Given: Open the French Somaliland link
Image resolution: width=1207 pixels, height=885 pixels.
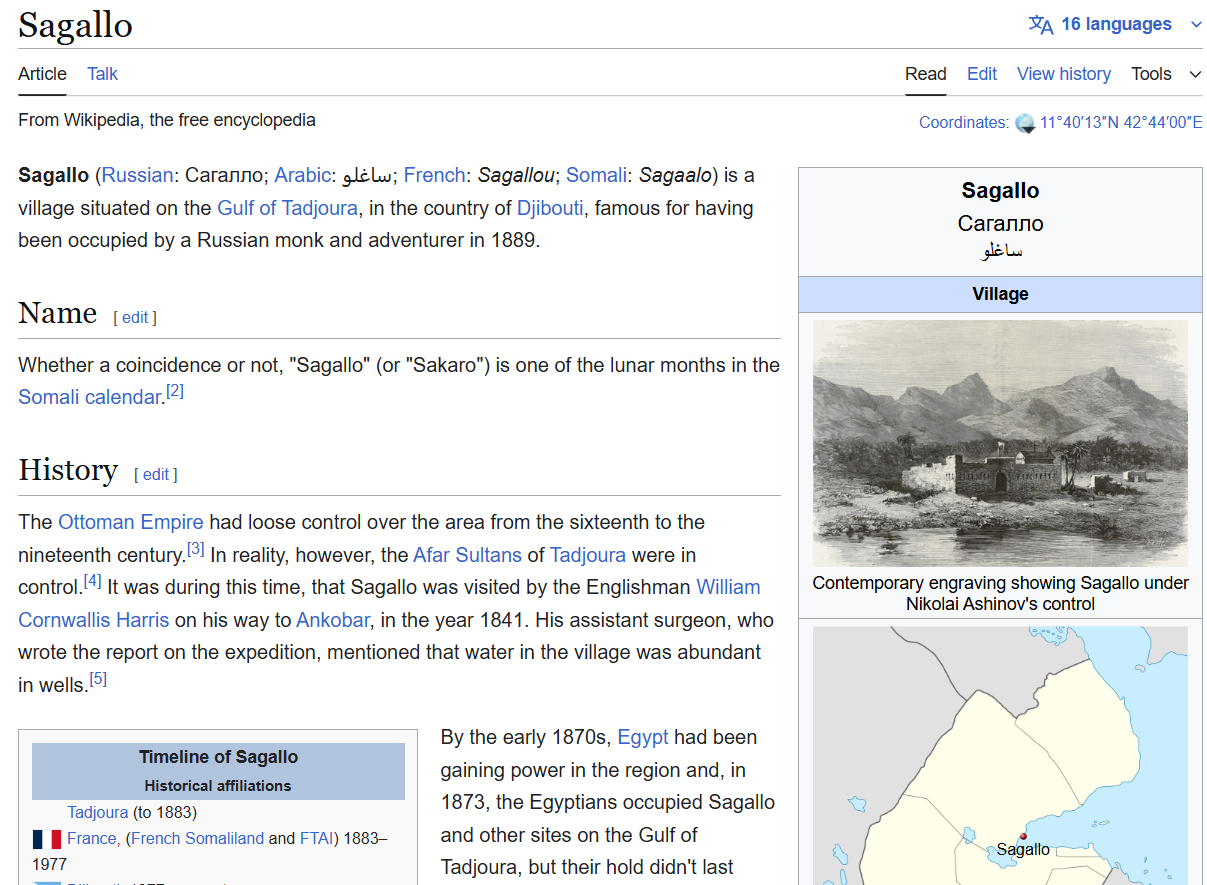Looking at the screenshot, I should point(197,838).
